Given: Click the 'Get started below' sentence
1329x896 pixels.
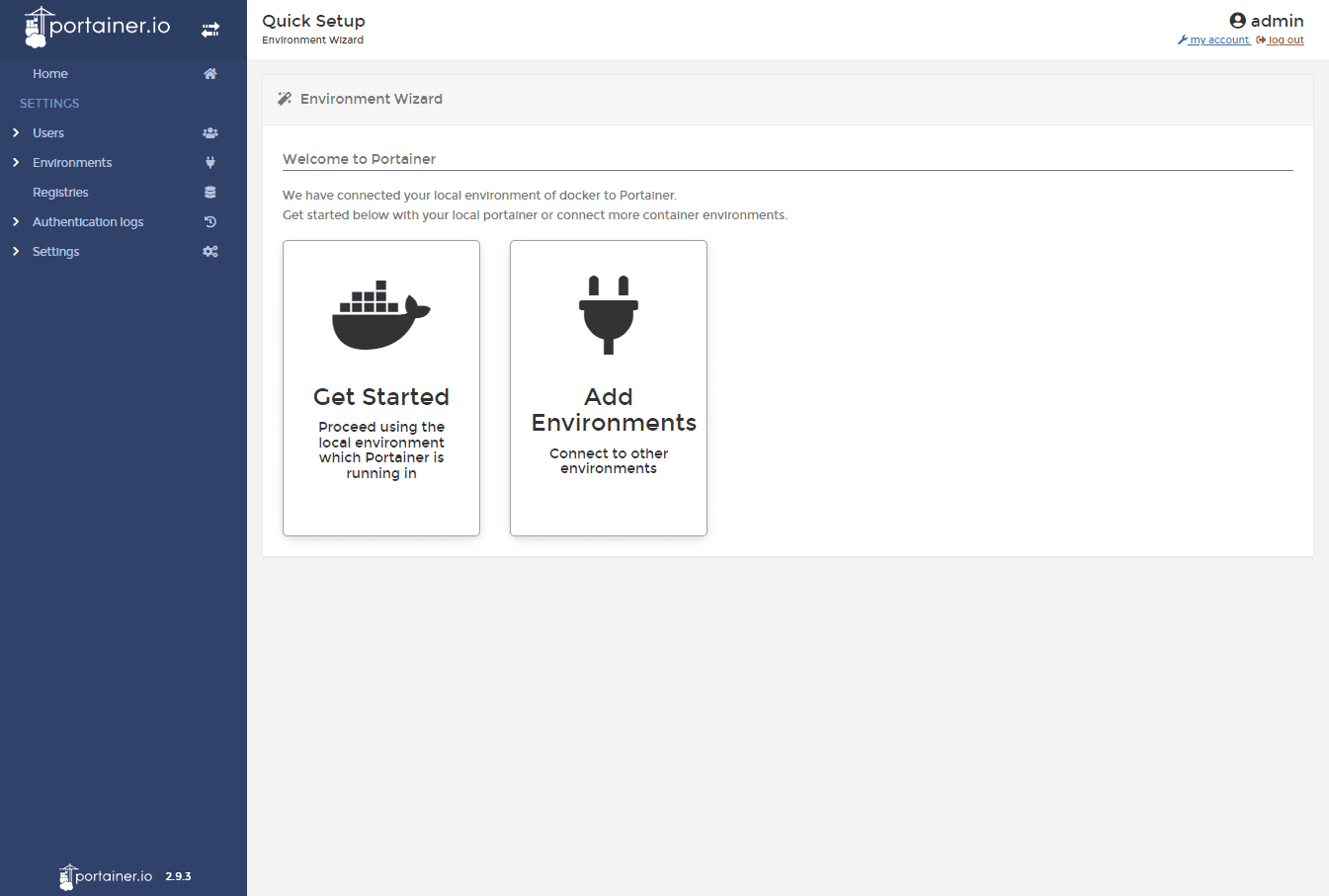Looking at the screenshot, I should coord(535,215).
